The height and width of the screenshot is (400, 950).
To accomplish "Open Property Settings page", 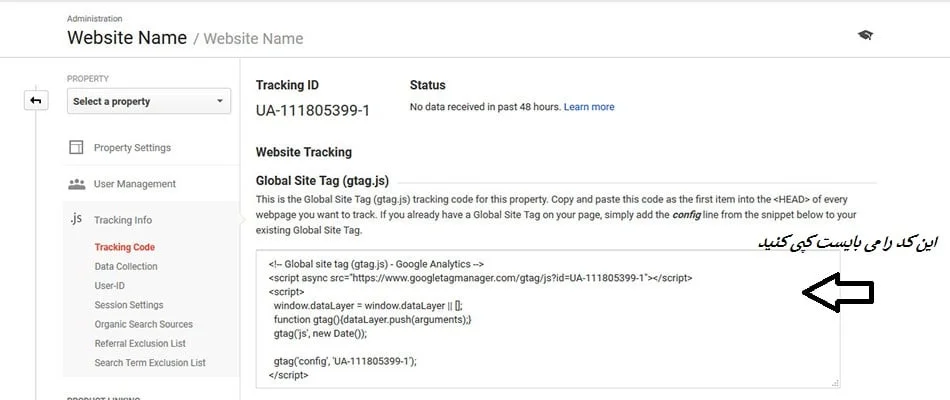I will tap(132, 148).
